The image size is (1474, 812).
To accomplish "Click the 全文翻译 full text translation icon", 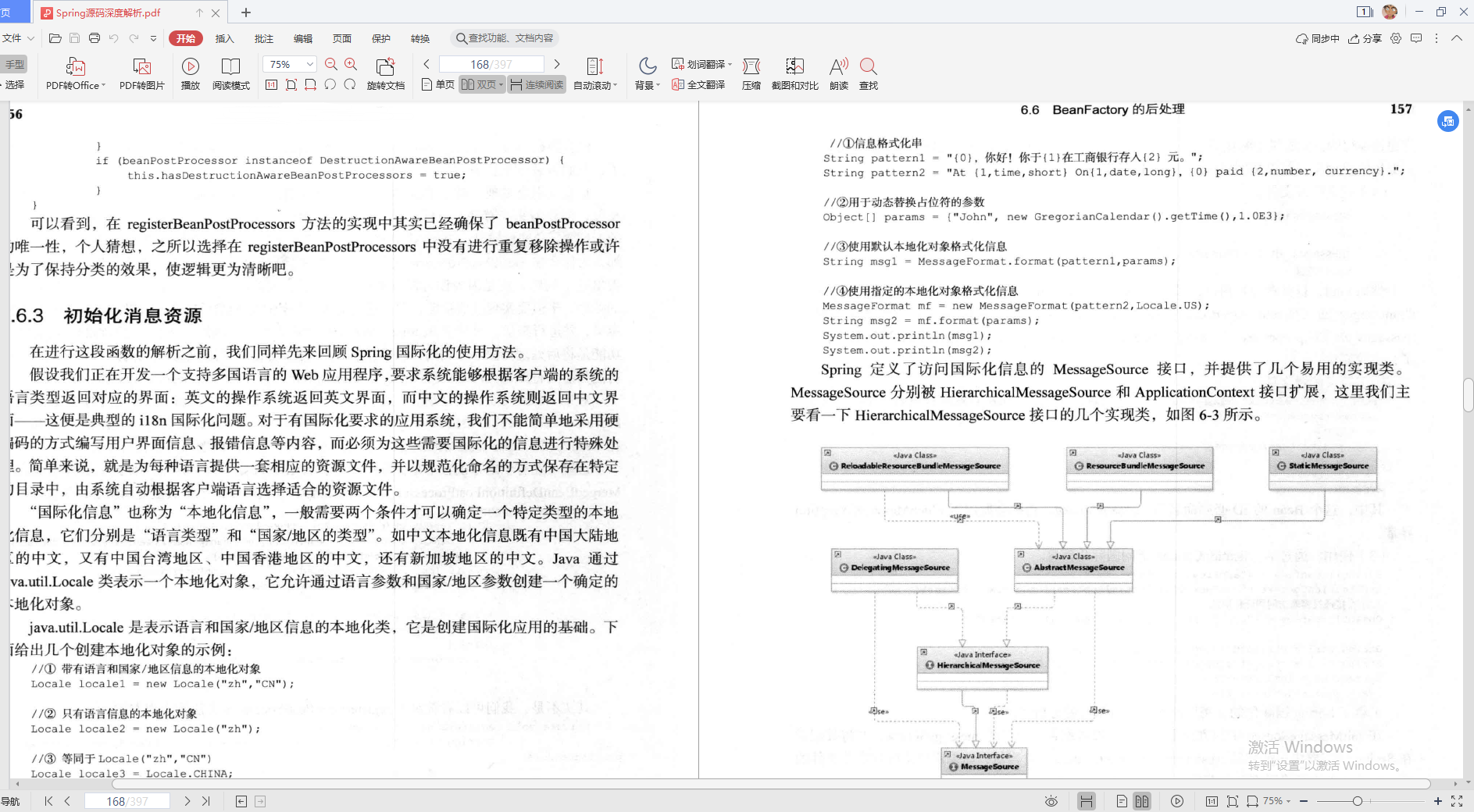I will click(699, 84).
